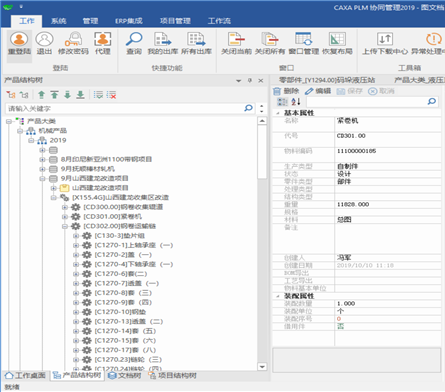This screenshot has height=392, width=445.
Task: Collapse the [CD302.00] tree node
Action: 65,226
